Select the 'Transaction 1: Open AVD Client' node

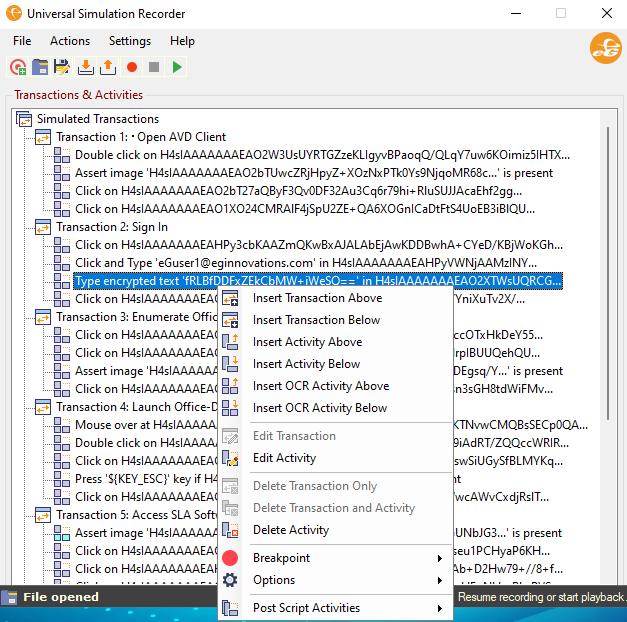[140, 137]
